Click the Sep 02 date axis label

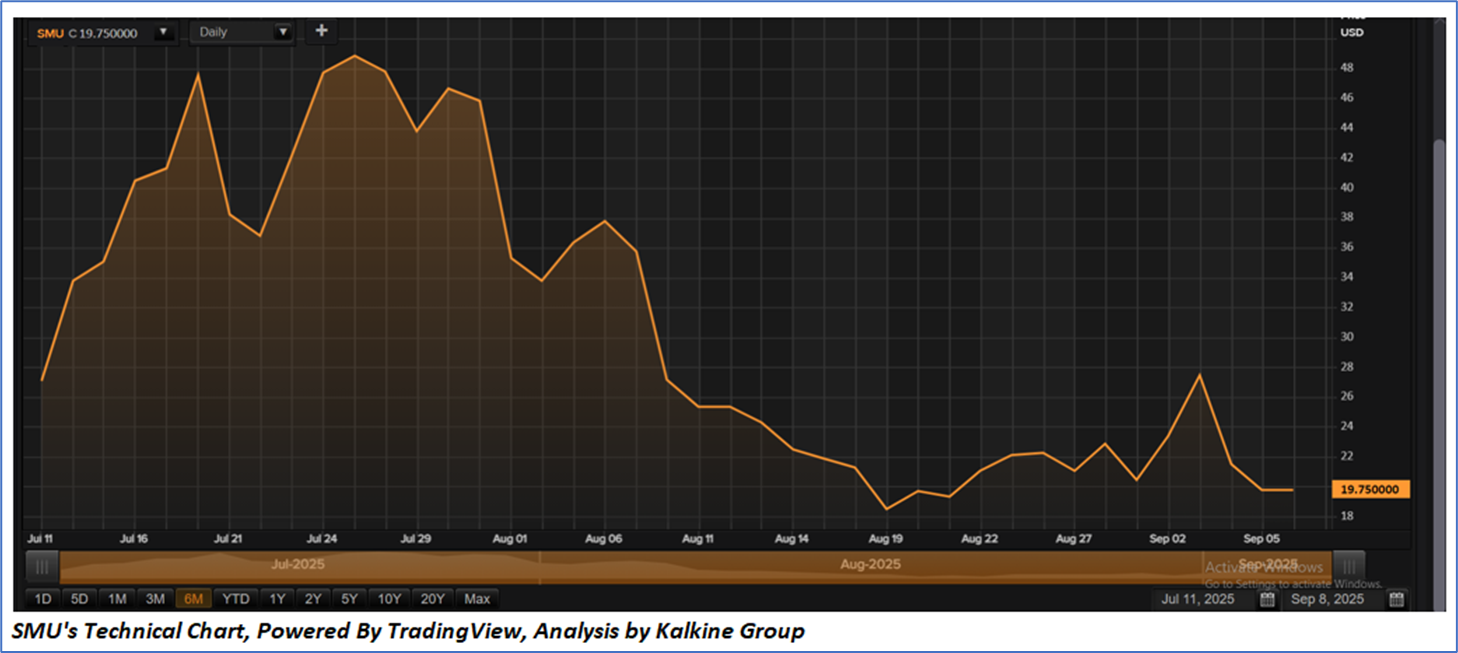[1168, 539]
